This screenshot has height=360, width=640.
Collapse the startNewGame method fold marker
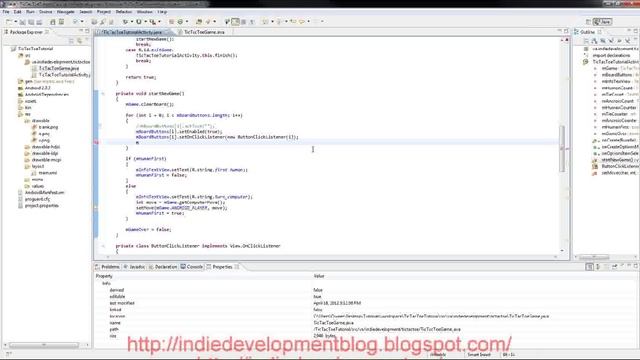(103, 93)
